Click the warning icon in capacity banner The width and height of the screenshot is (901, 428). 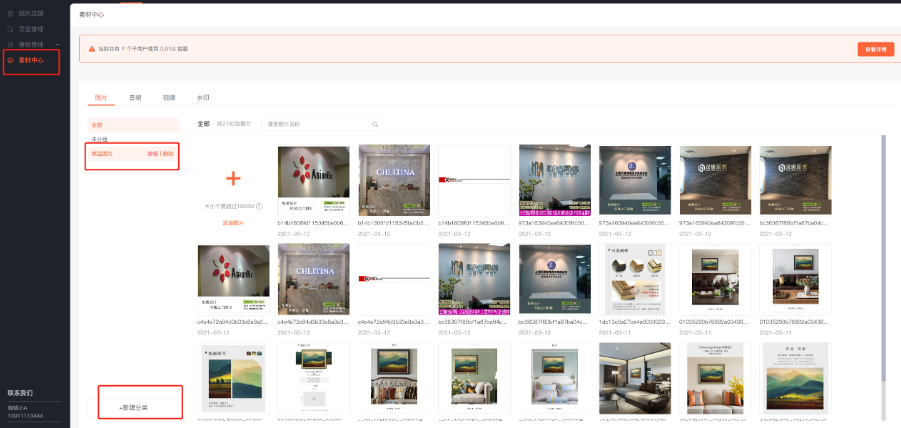coord(92,48)
